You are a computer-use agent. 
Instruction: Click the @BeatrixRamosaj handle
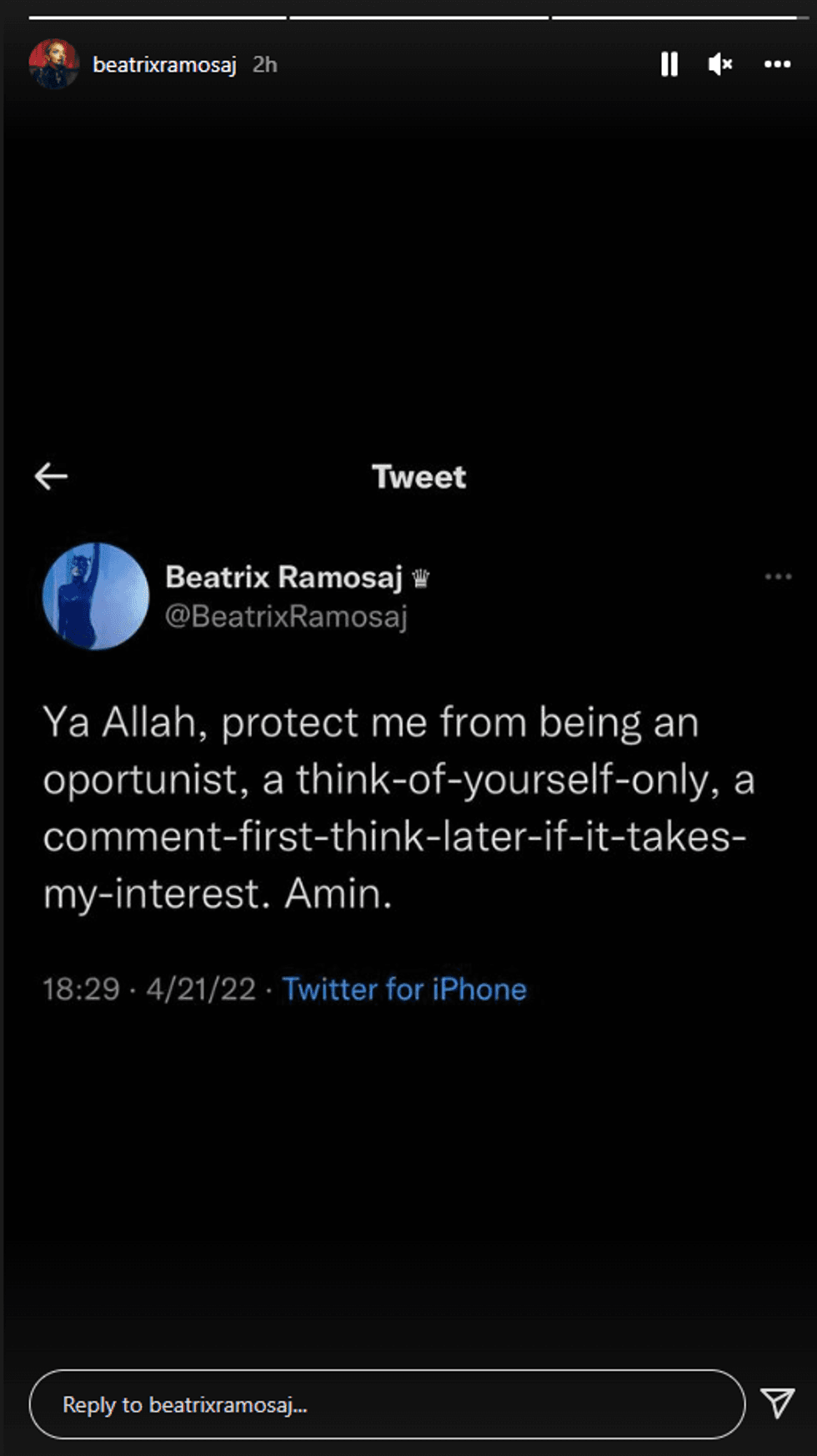286,616
